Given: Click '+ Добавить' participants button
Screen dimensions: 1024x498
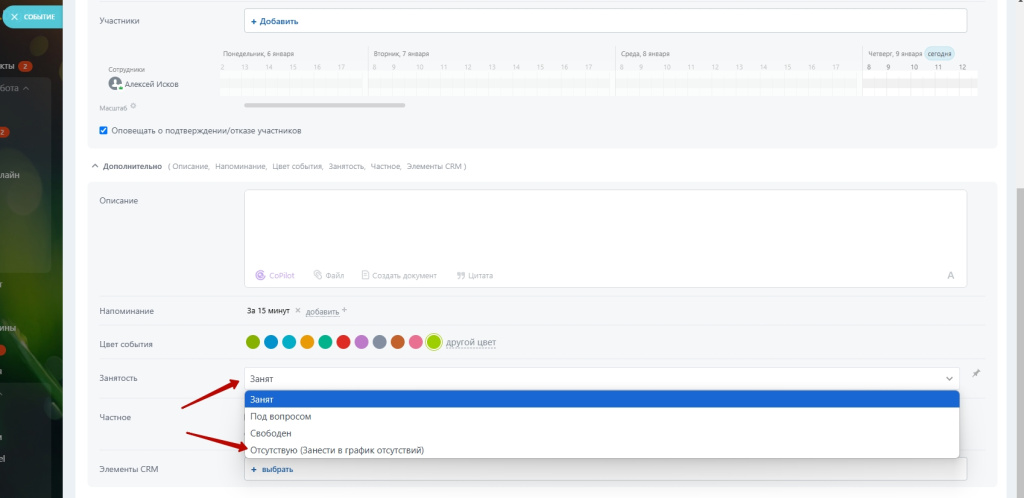Looking at the screenshot, I should pos(274,21).
